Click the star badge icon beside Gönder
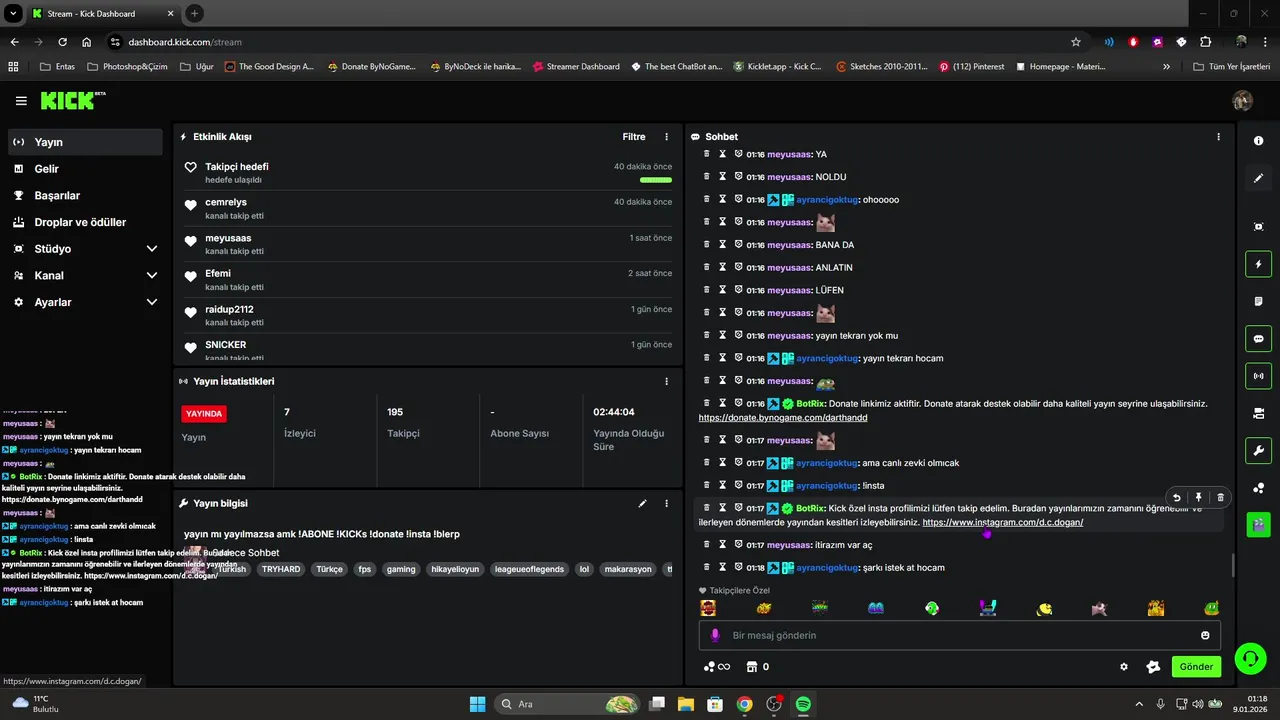The width and height of the screenshot is (1280, 720). coord(1152,667)
